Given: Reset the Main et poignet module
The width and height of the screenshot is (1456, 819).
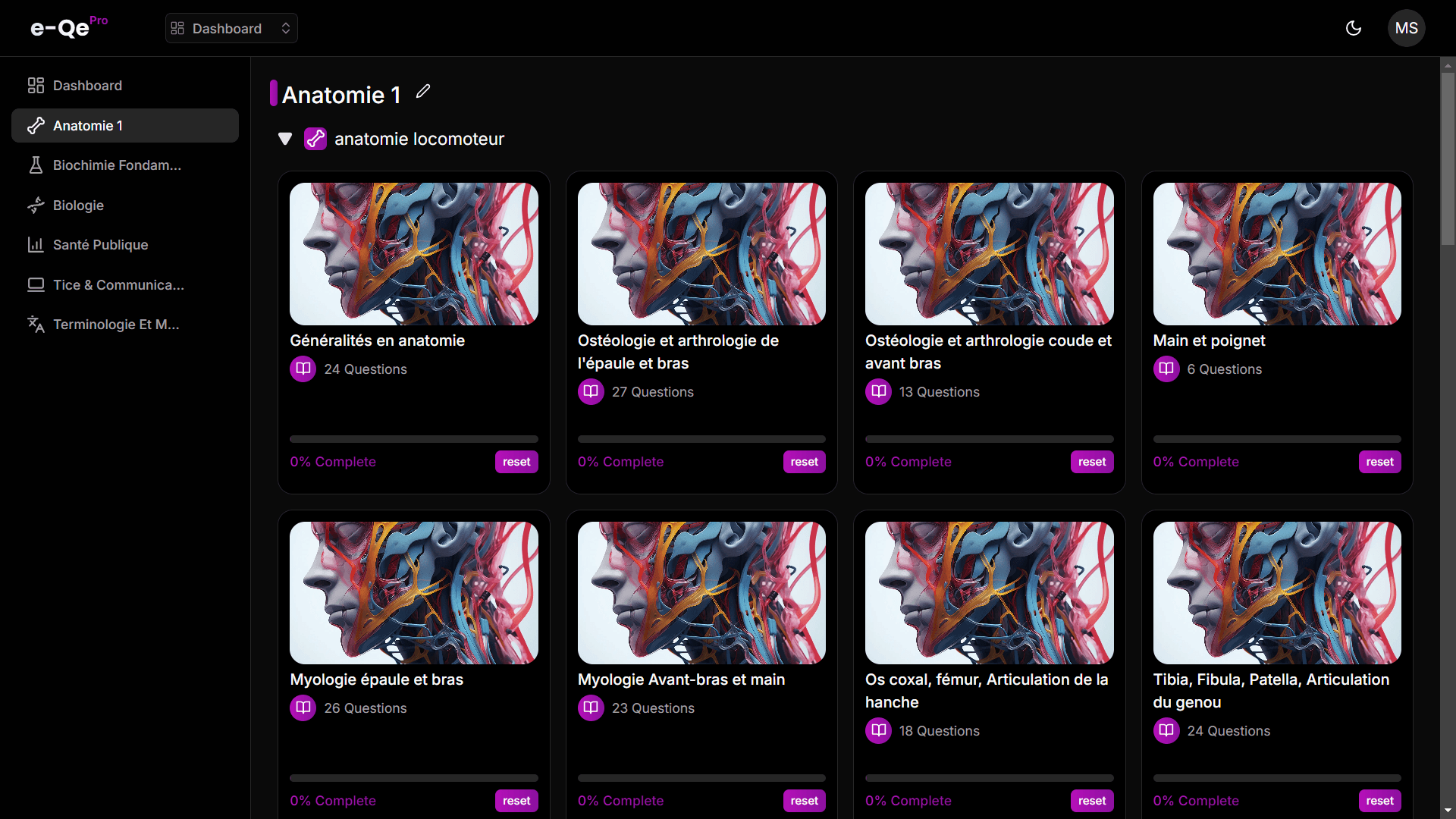Looking at the screenshot, I should [1379, 462].
